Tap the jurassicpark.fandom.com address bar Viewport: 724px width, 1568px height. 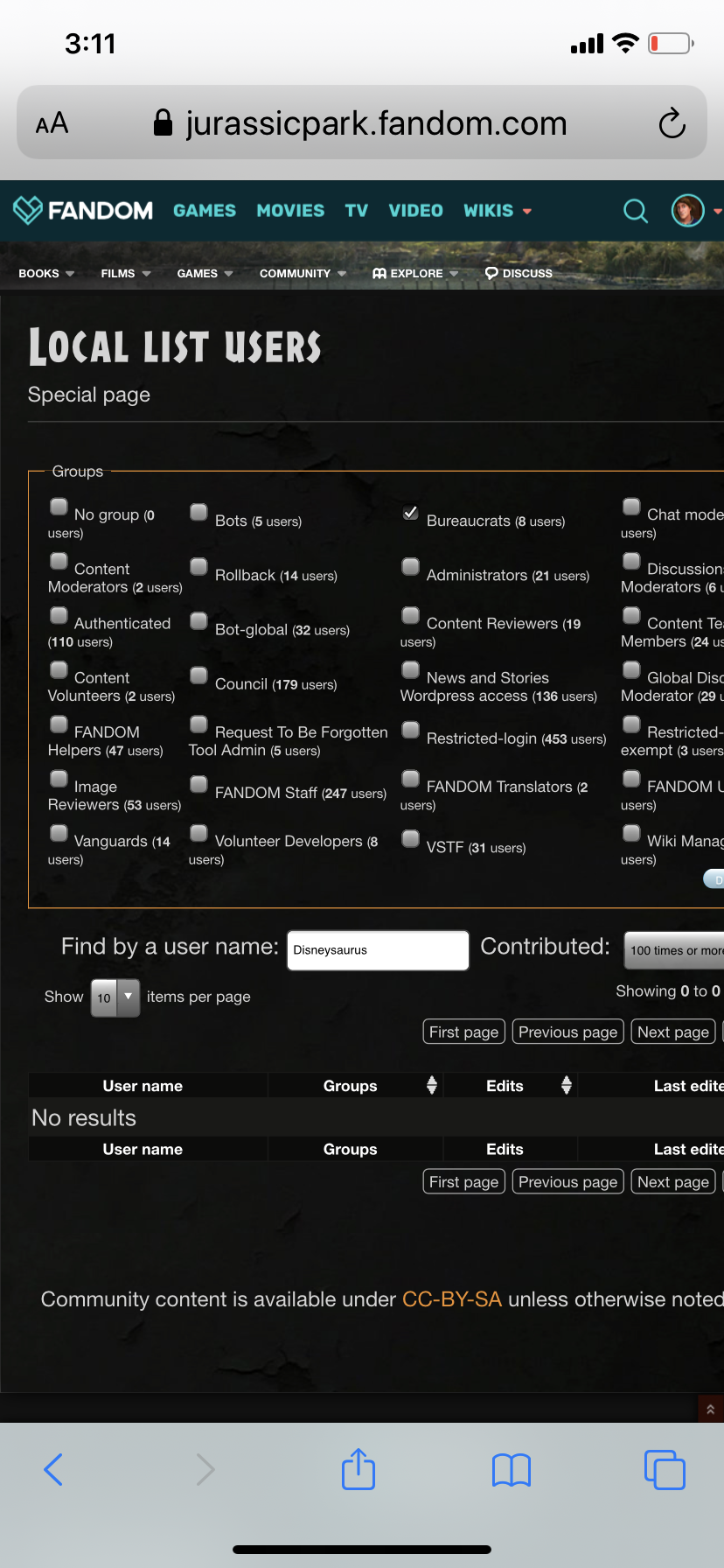pos(362,123)
